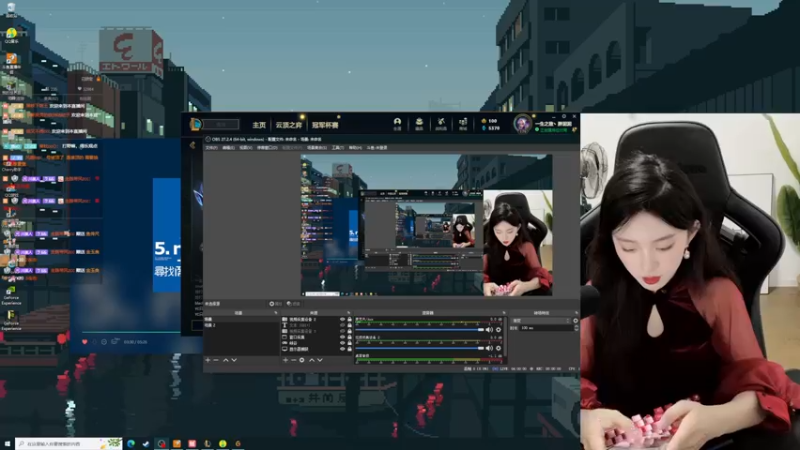Click the heart icon in media player
This screenshot has width=800, height=450.
pyautogui.click(x=85, y=341)
